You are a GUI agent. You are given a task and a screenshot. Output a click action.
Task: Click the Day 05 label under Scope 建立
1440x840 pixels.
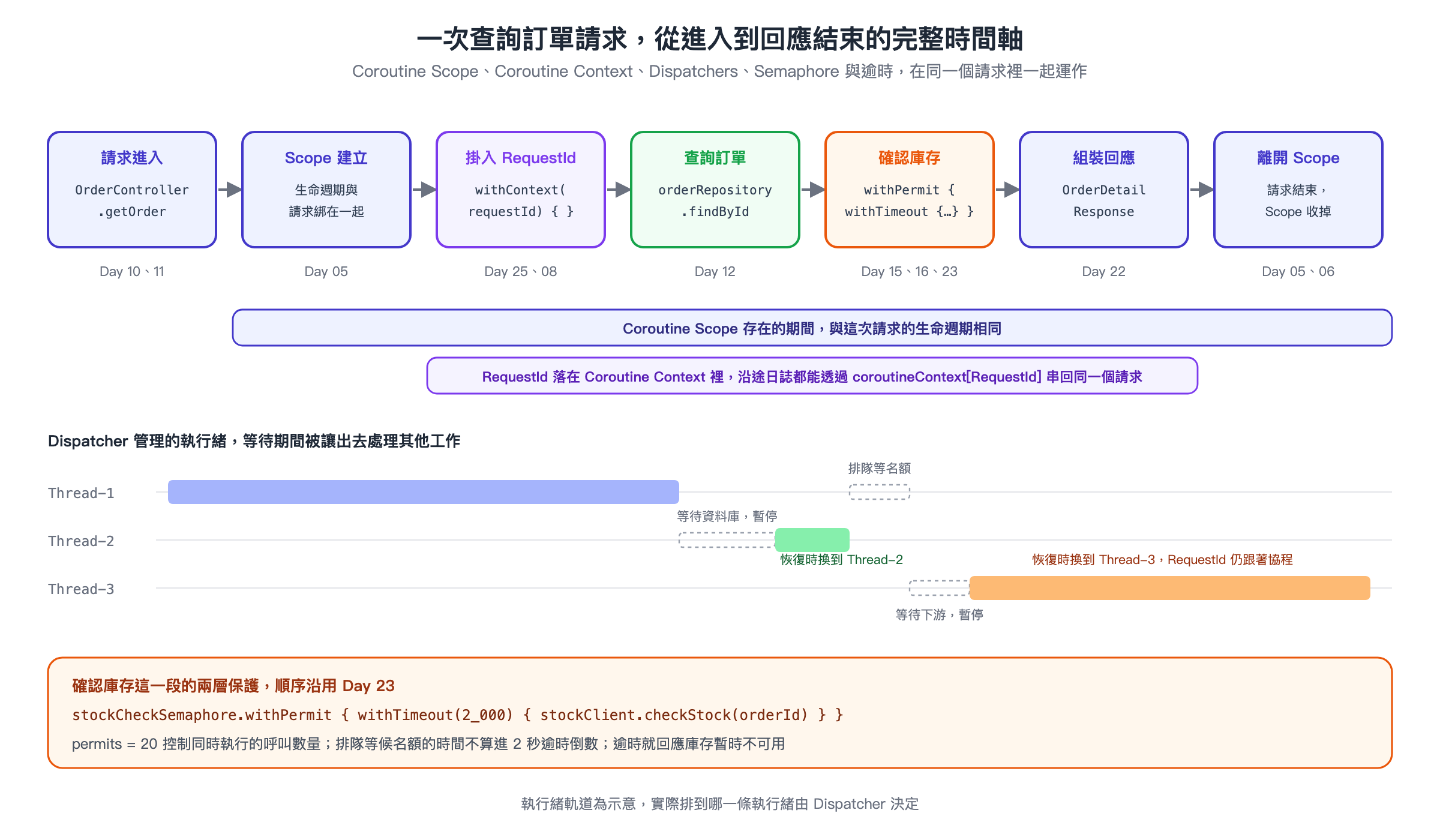pyautogui.click(x=326, y=271)
